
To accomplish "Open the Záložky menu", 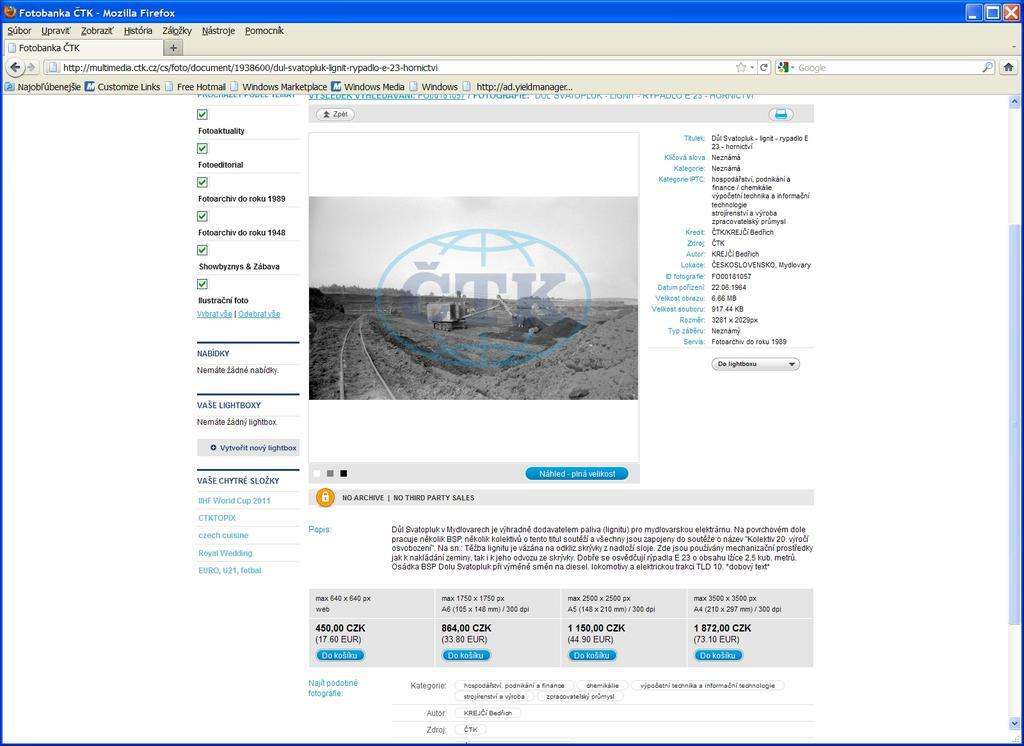I will 177,31.
